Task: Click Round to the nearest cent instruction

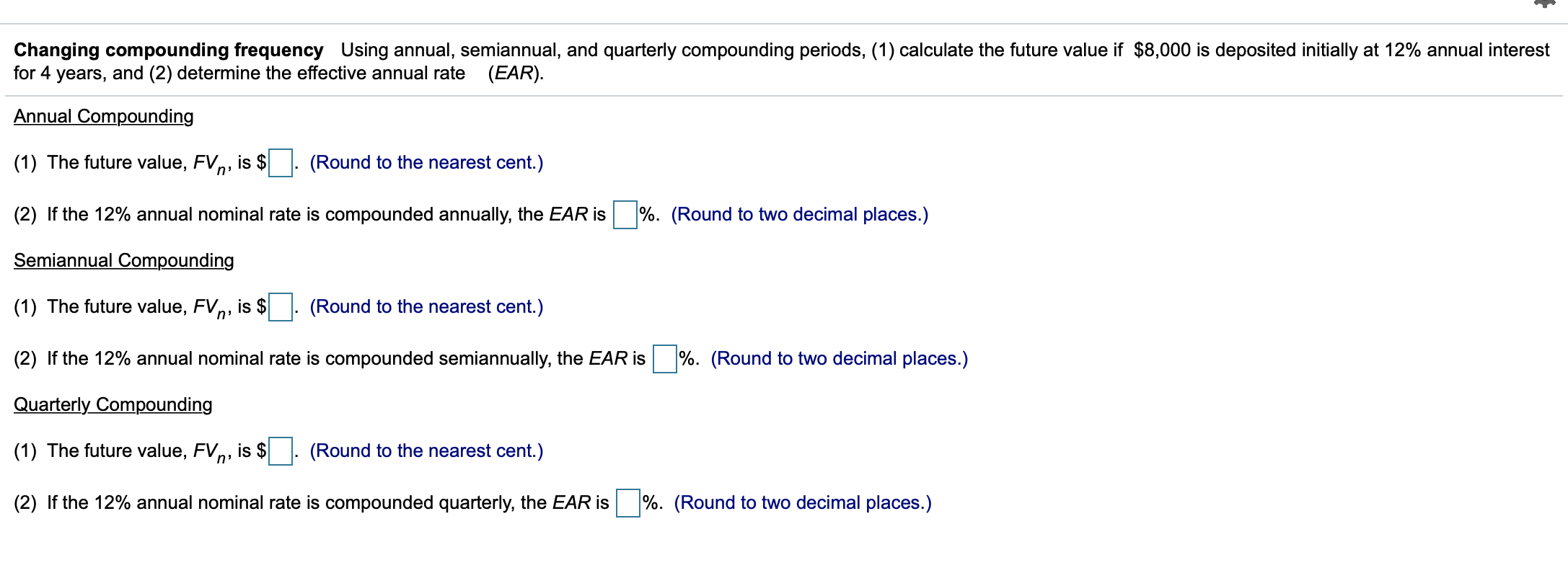Action: (x=426, y=162)
